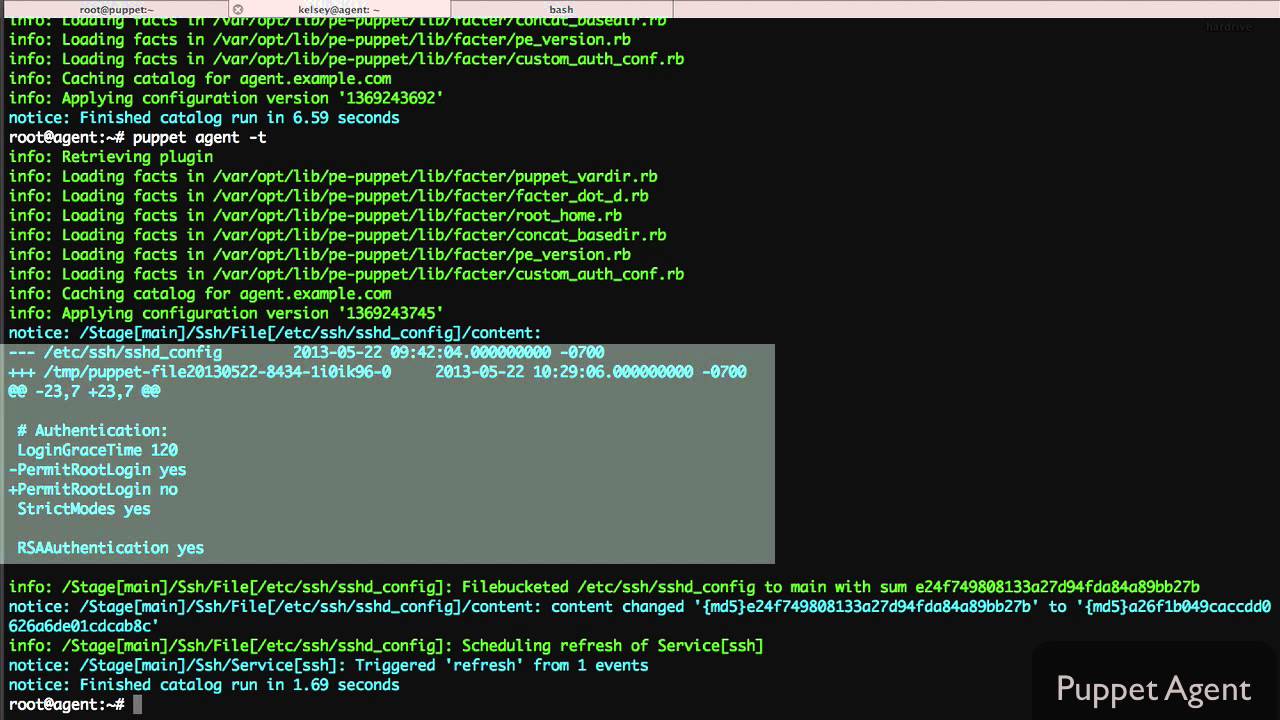1280x720 pixels.
Task: Click the "RSAAuthentication yes" line
Action: [x=110, y=548]
